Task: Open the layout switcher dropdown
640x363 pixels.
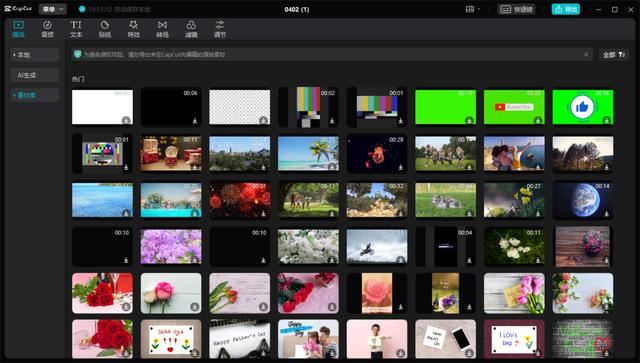Action: pos(473,9)
